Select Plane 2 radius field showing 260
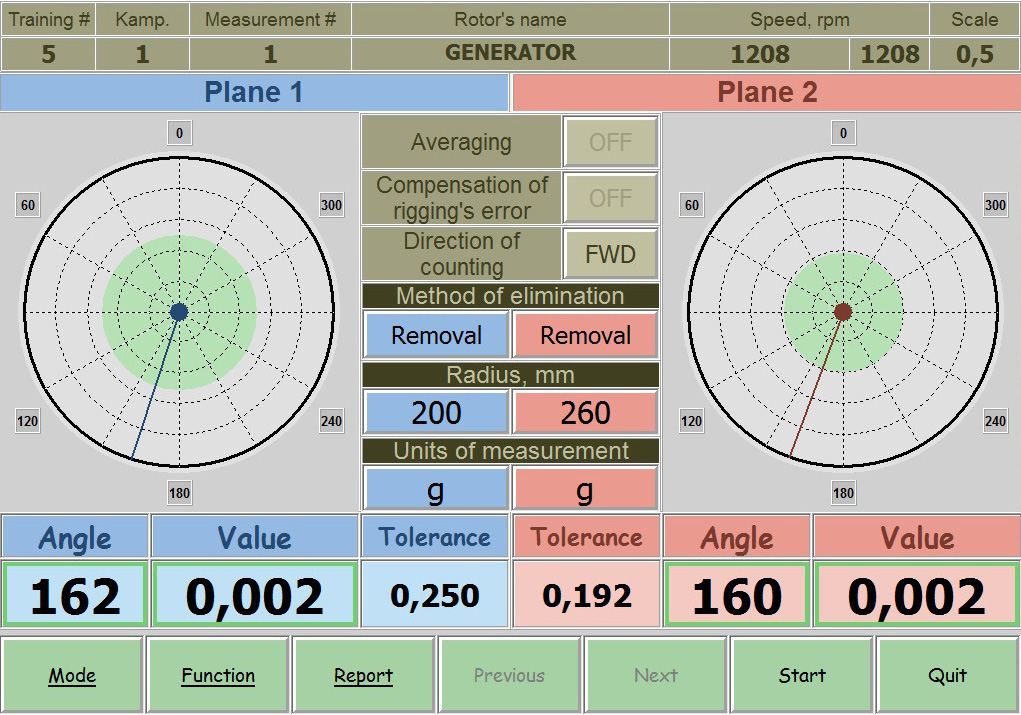The height and width of the screenshot is (715, 1021). (585, 412)
